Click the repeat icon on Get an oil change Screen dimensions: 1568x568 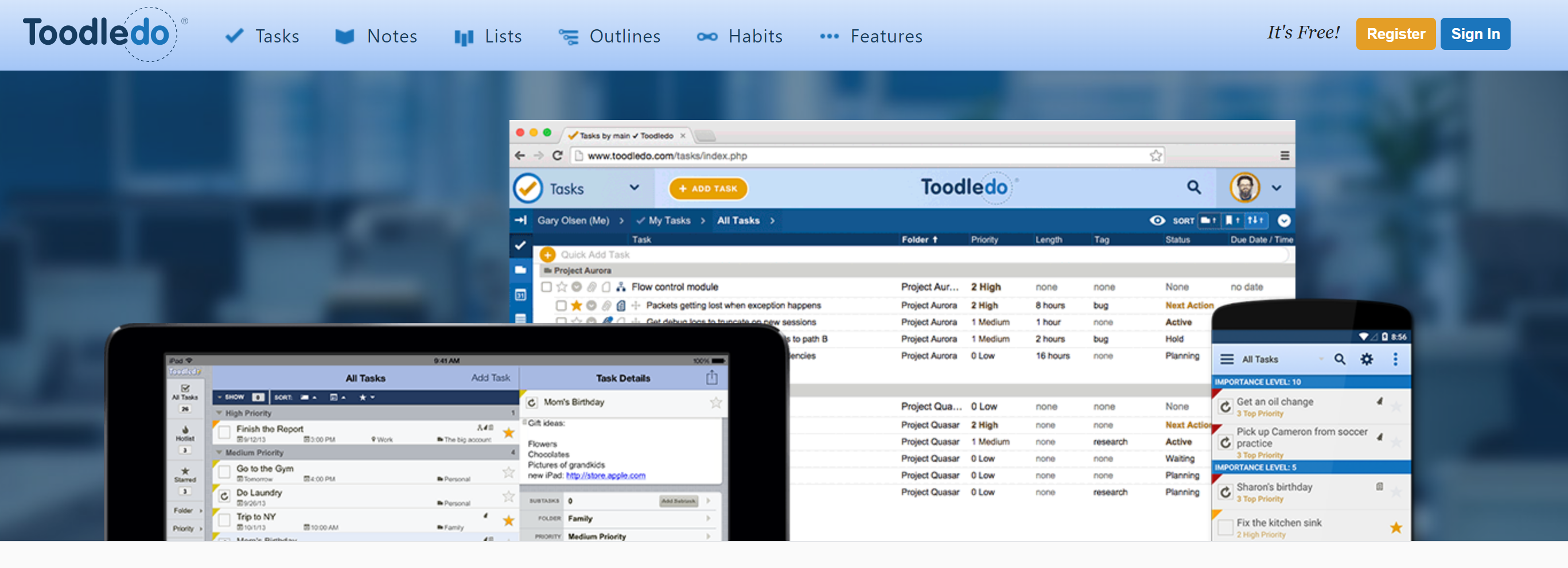click(x=1225, y=407)
